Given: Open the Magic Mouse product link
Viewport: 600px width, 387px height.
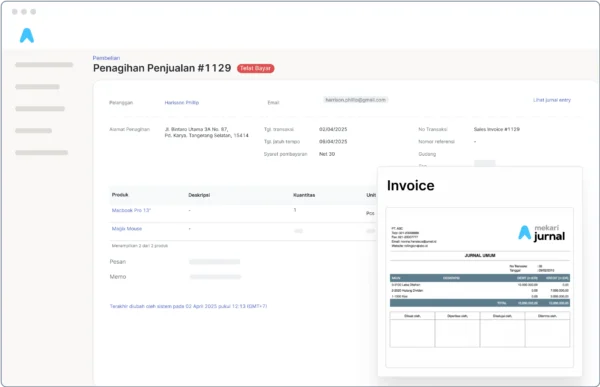Looking at the screenshot, I should pyautogui.click(x=127, y=229).
